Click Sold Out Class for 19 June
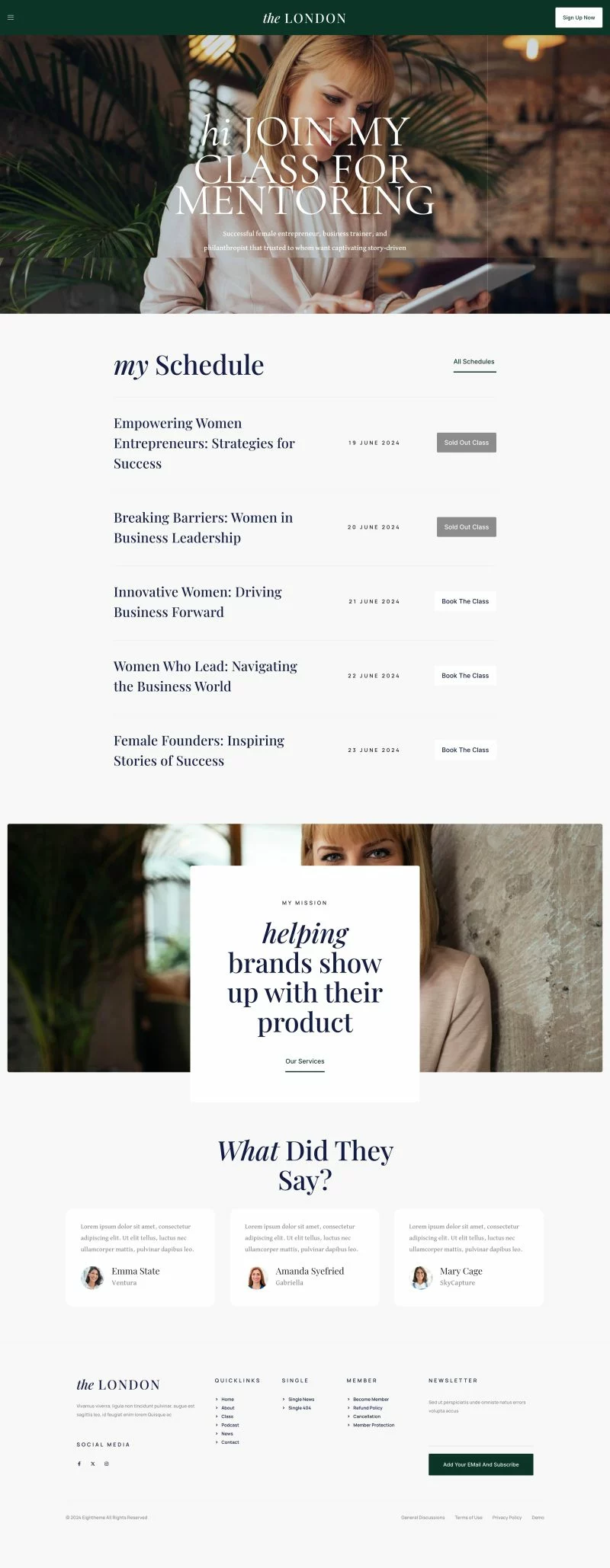This screenshot has height=1568, width=610. (467, 443)
